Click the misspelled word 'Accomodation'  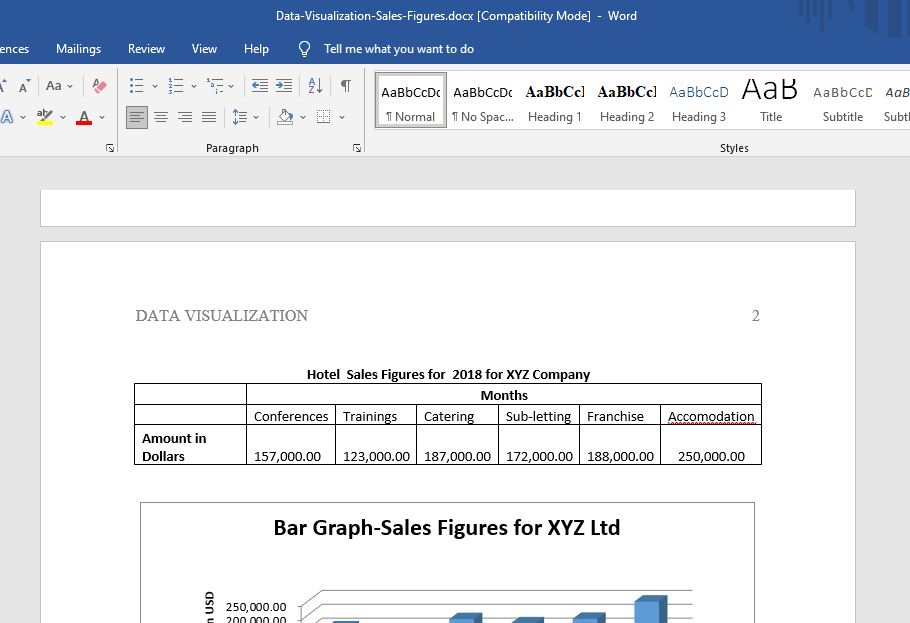pyautogui.click(x=711, y=416)
